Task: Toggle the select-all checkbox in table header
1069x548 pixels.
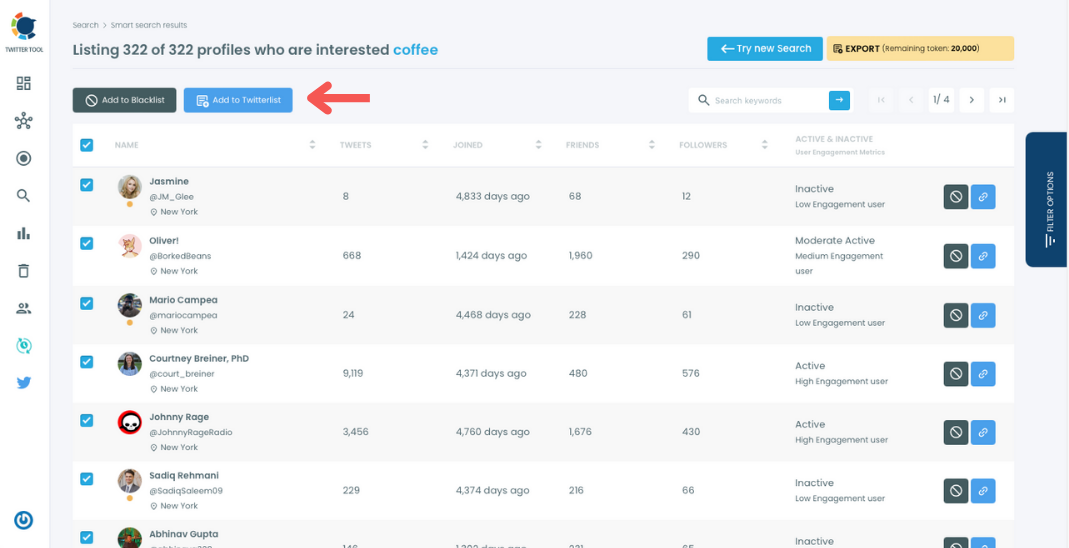Action: (87, 145)
